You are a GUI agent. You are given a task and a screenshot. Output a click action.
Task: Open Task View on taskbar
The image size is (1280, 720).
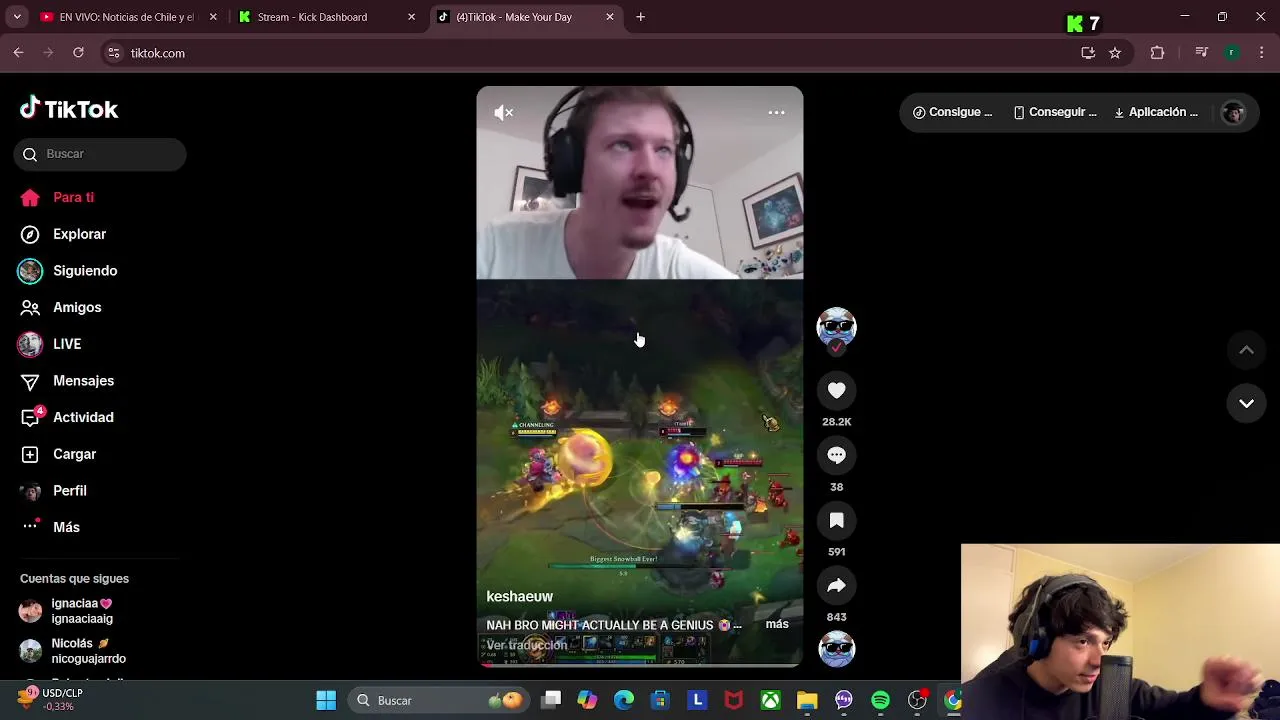(551, 701)
